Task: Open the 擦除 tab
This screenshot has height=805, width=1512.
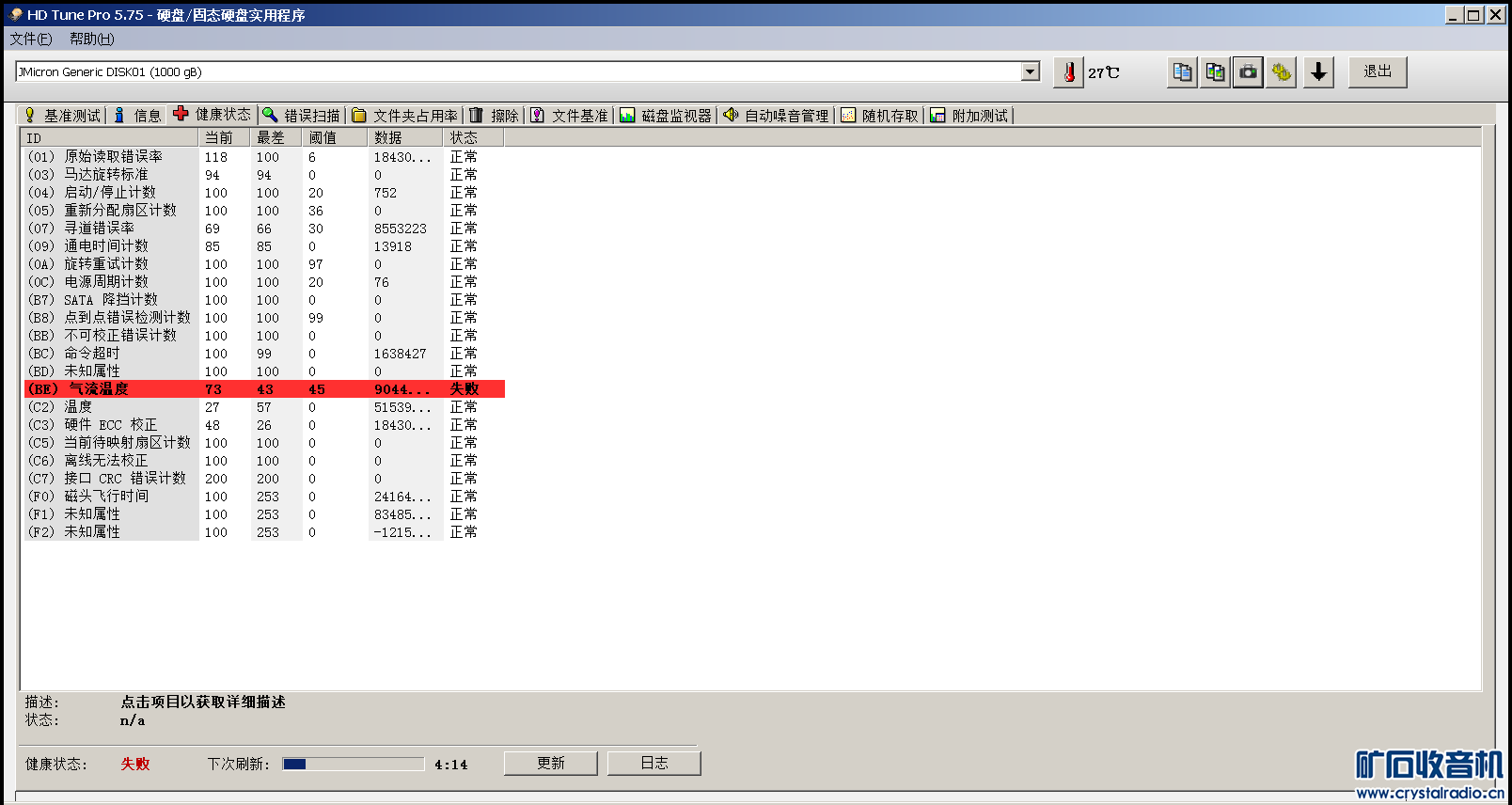Action: [495, 116]
